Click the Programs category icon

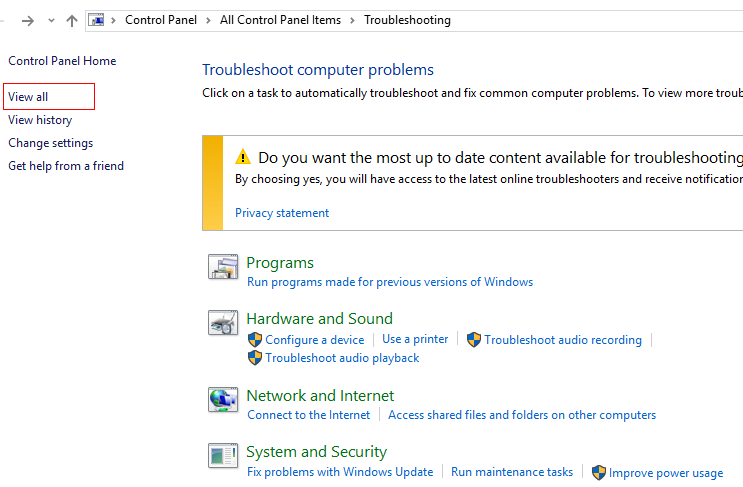coord(223,267)
